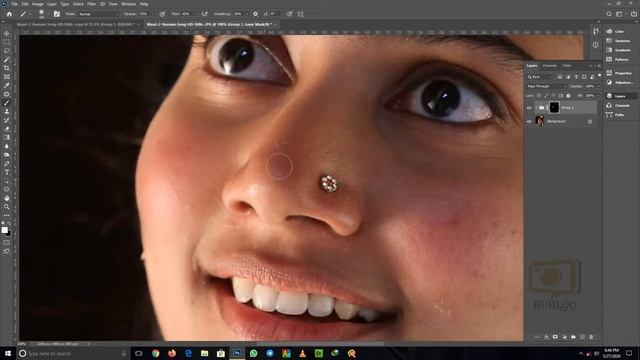Select the Clone Stamp tool

point(7,111)
